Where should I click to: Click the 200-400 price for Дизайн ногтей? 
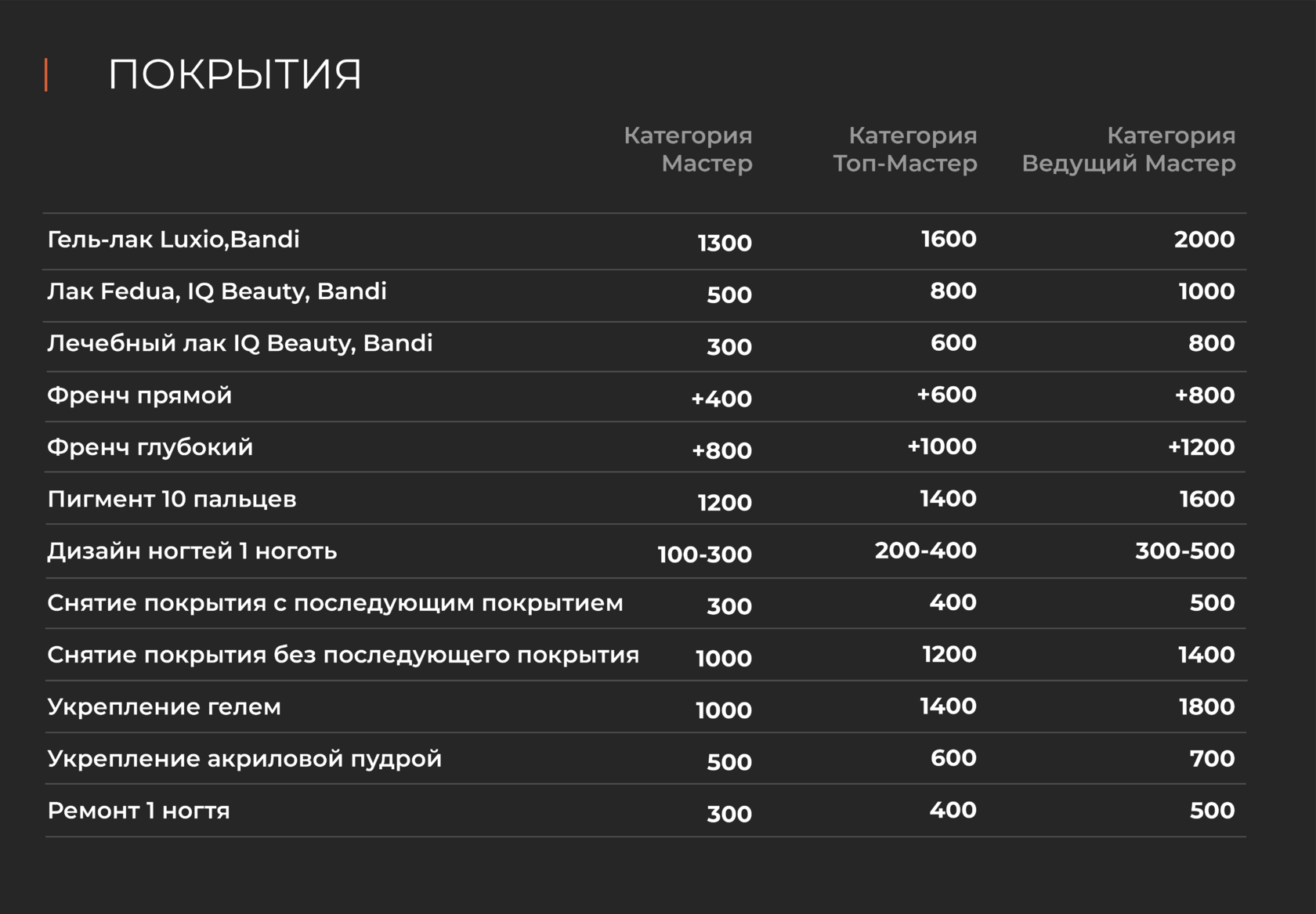[x=925, y=551]
